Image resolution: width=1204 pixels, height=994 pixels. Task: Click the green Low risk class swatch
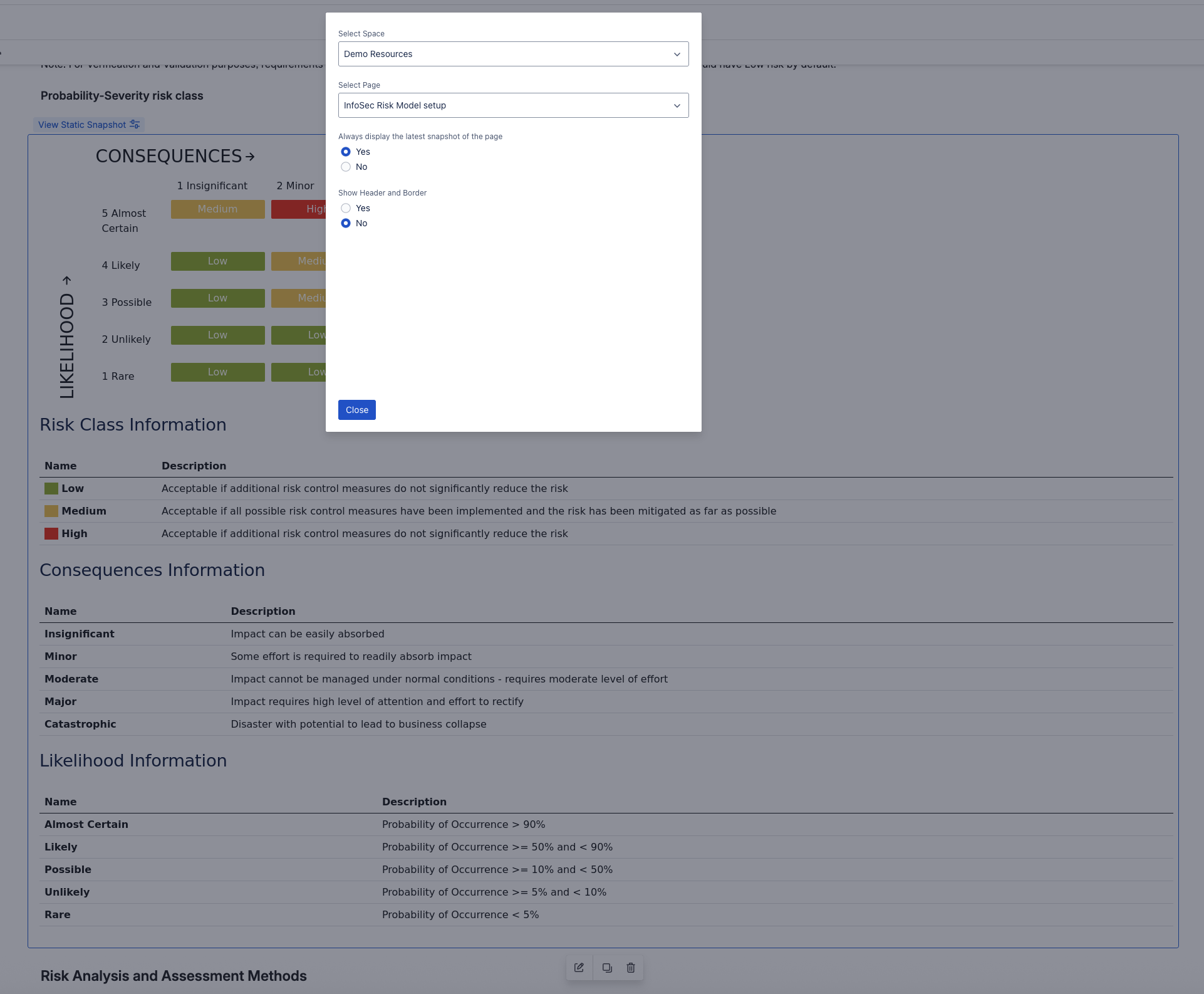coord(51,488)
